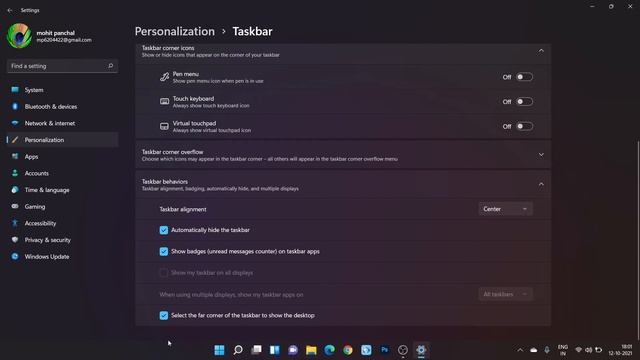Click the user profile avatar picture

pos(19,36)
